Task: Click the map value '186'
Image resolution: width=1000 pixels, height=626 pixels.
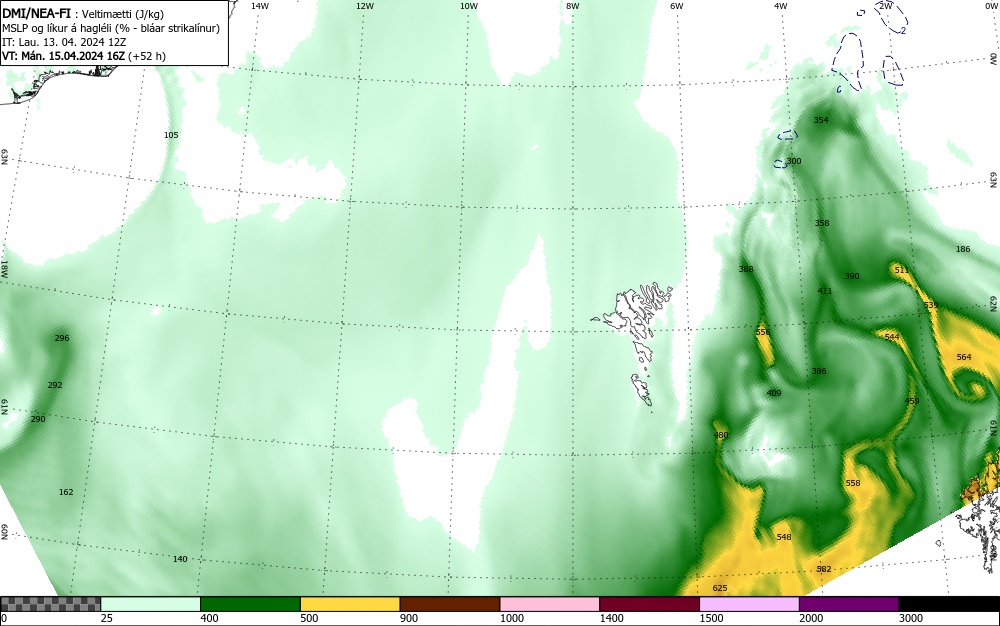Action: pos(962,249)
